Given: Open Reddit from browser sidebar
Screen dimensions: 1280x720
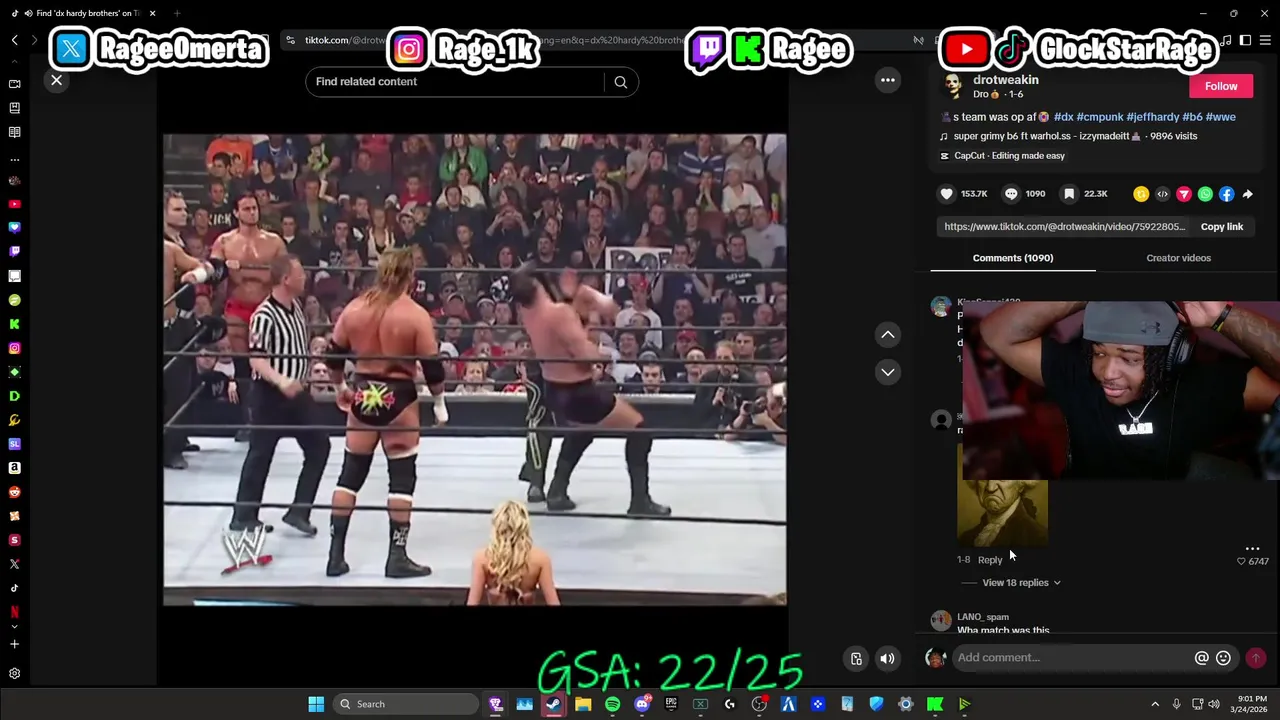Looking at the screenshot, I should (14, 492).
